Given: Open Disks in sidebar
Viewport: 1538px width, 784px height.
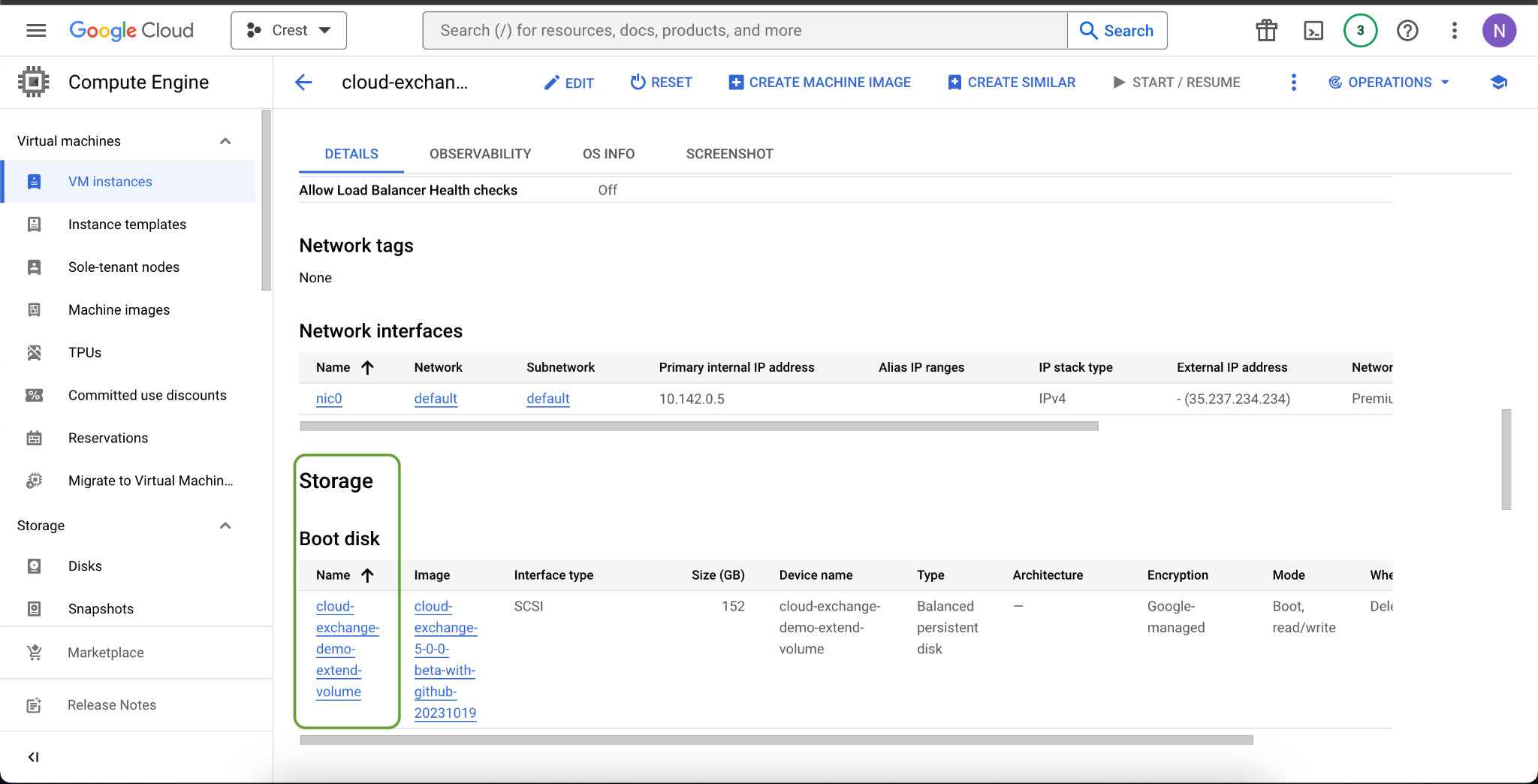Looking at the screenshot, I should (128, 566).
